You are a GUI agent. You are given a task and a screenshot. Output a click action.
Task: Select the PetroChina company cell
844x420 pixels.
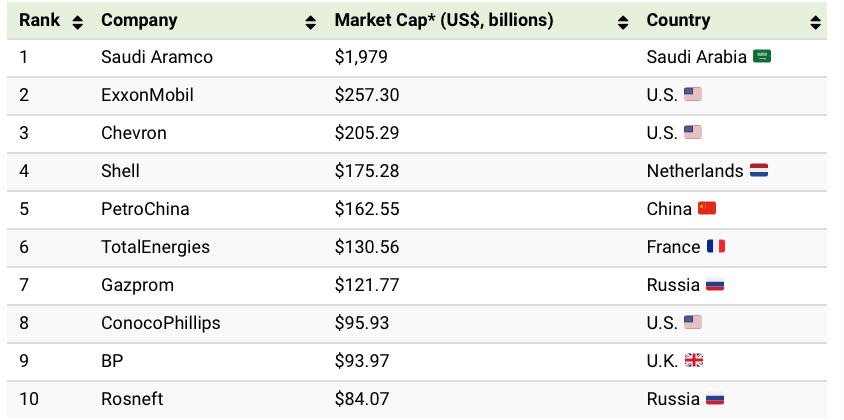[145, 209]
